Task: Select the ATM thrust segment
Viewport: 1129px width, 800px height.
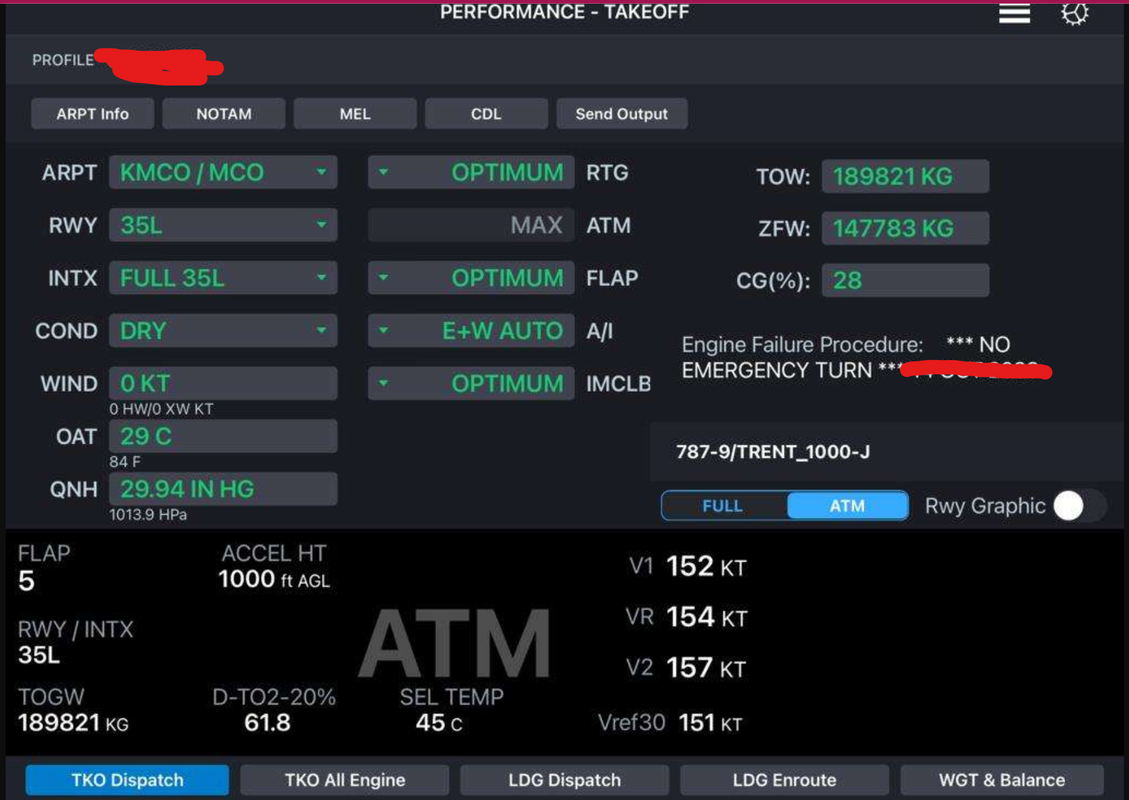Action: point(847,505)
